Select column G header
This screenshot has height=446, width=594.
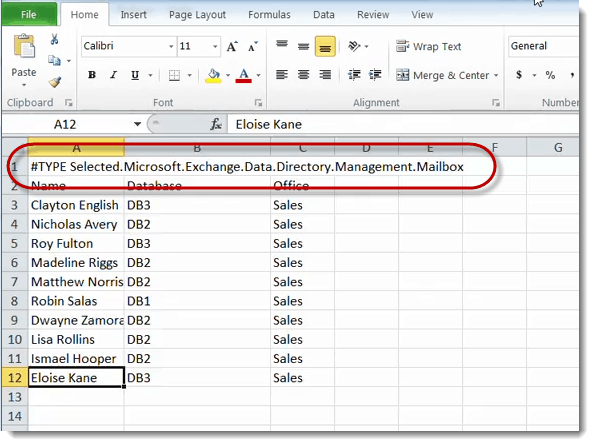click(558, 147)
